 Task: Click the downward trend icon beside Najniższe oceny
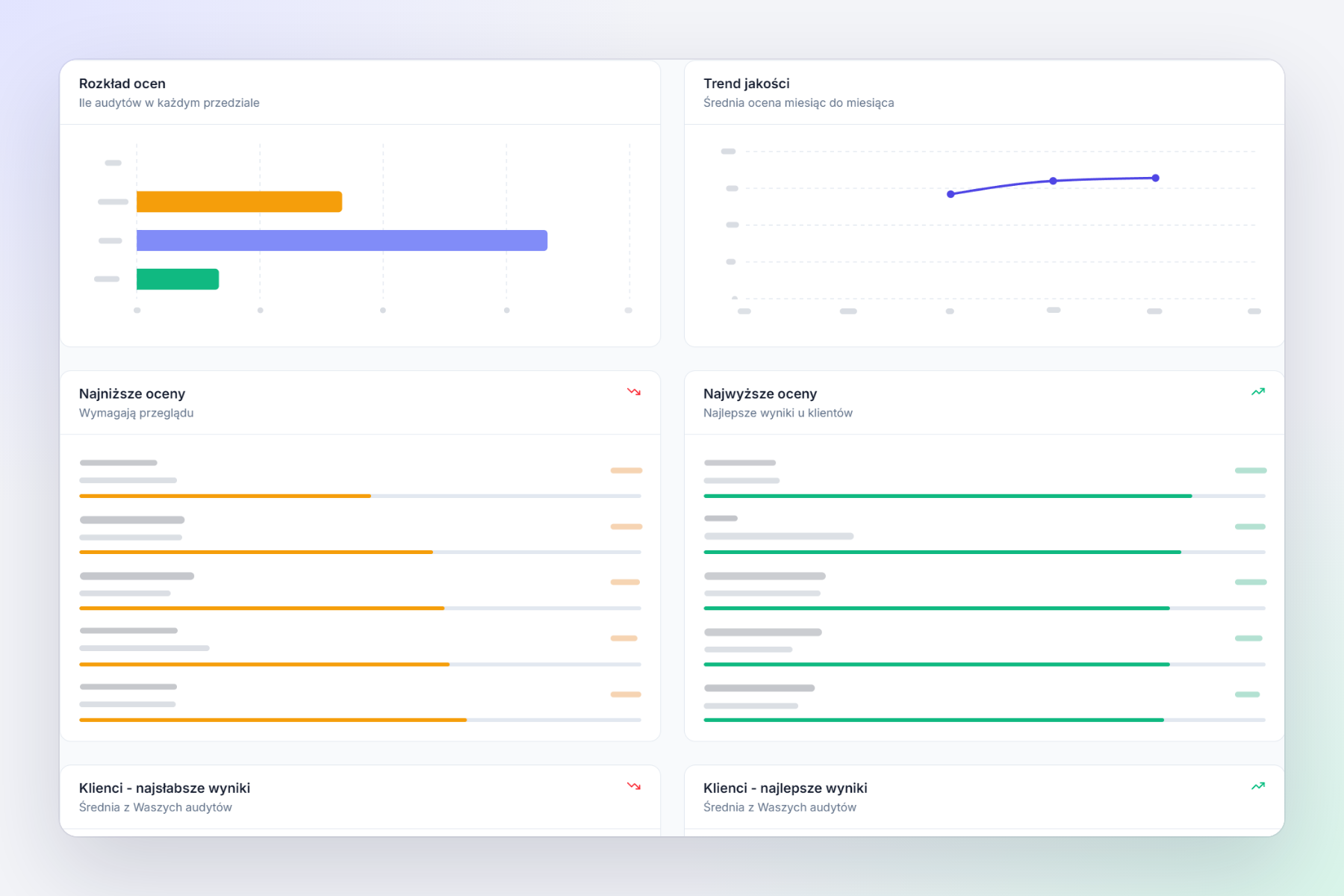(634, 392)
